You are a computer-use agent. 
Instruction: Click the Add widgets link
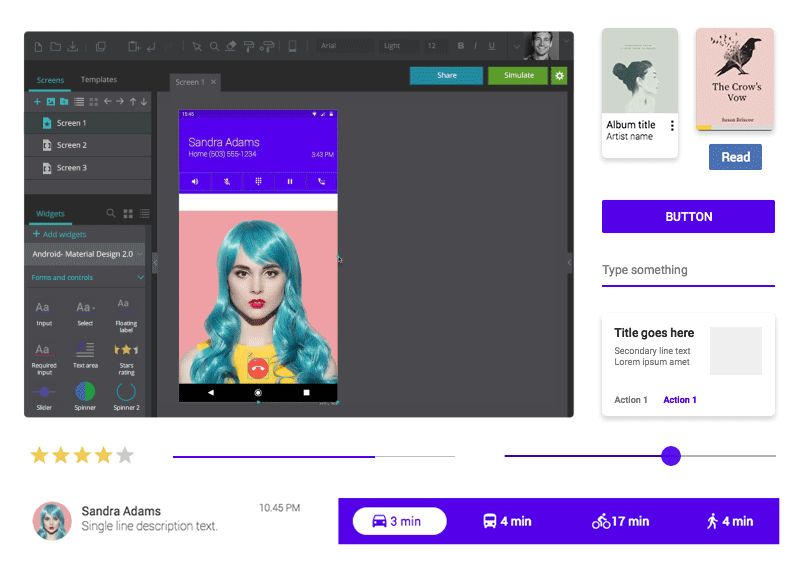coord(59,234)
